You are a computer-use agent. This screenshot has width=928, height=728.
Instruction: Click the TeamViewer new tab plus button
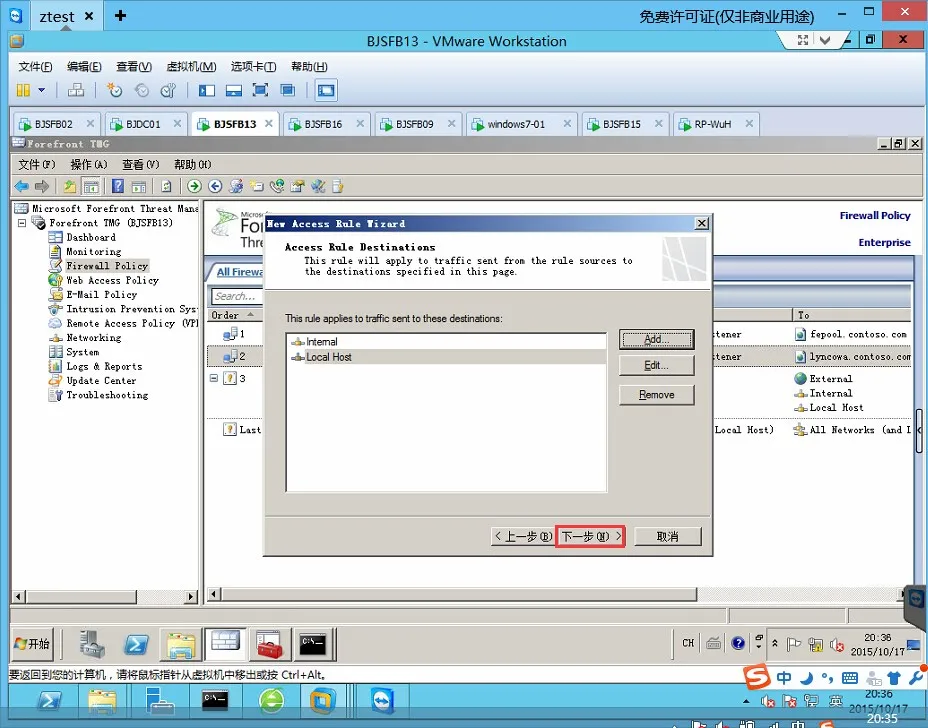pos(120,15)
